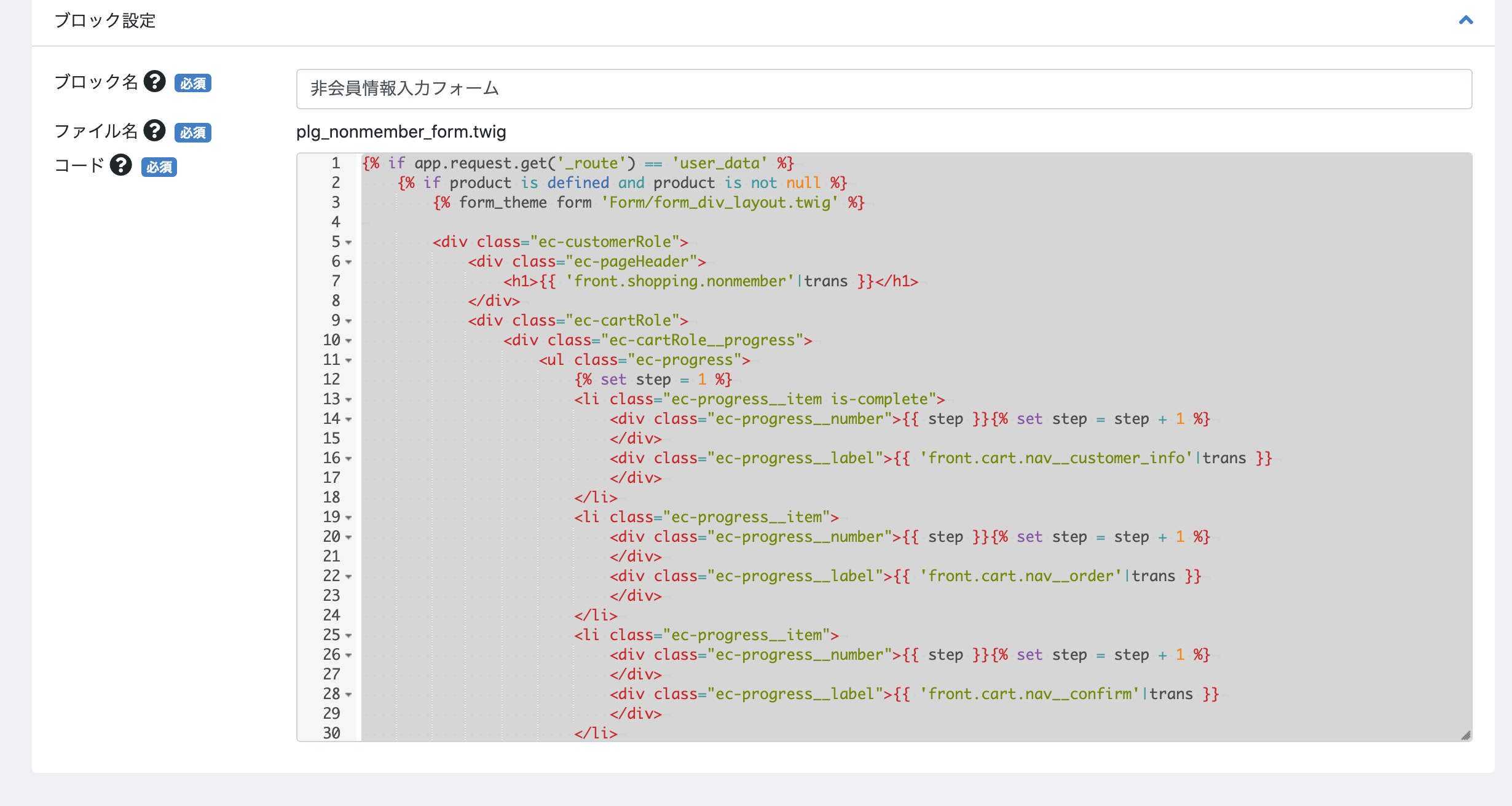Click the ブロック設定 panel header title
1512x806 pixels.
coord(105,21)
